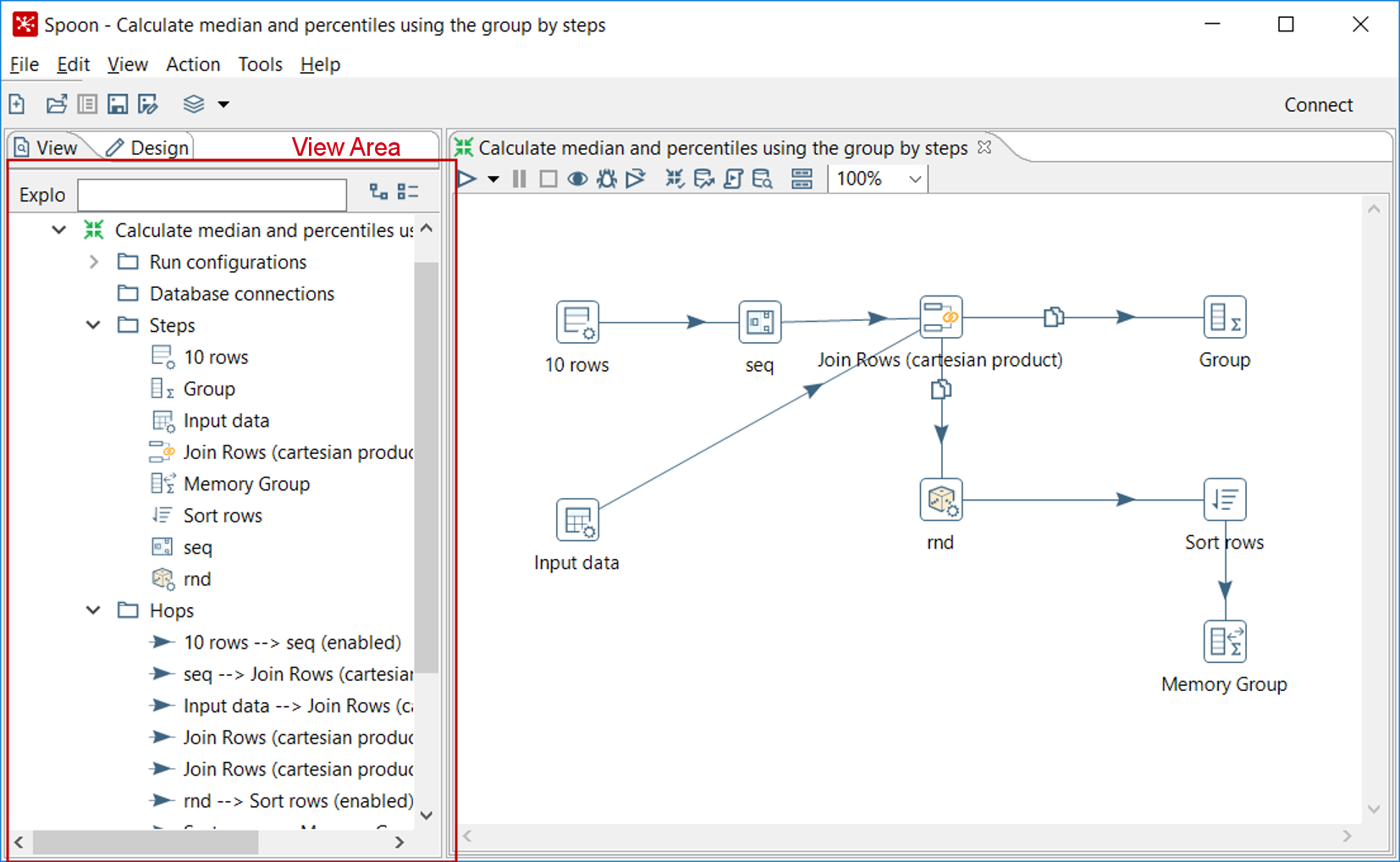
Task: Click the seq step icon on canvas
Action: click(759, 322)
